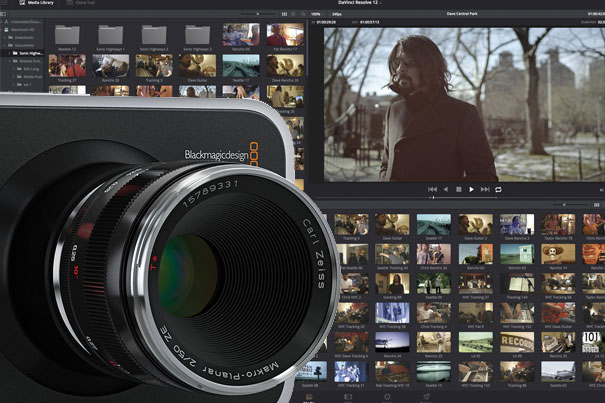Screen dimensions: 605x403
Task: Select the NYC Tracking 37 clip
Action: point(475,284)
